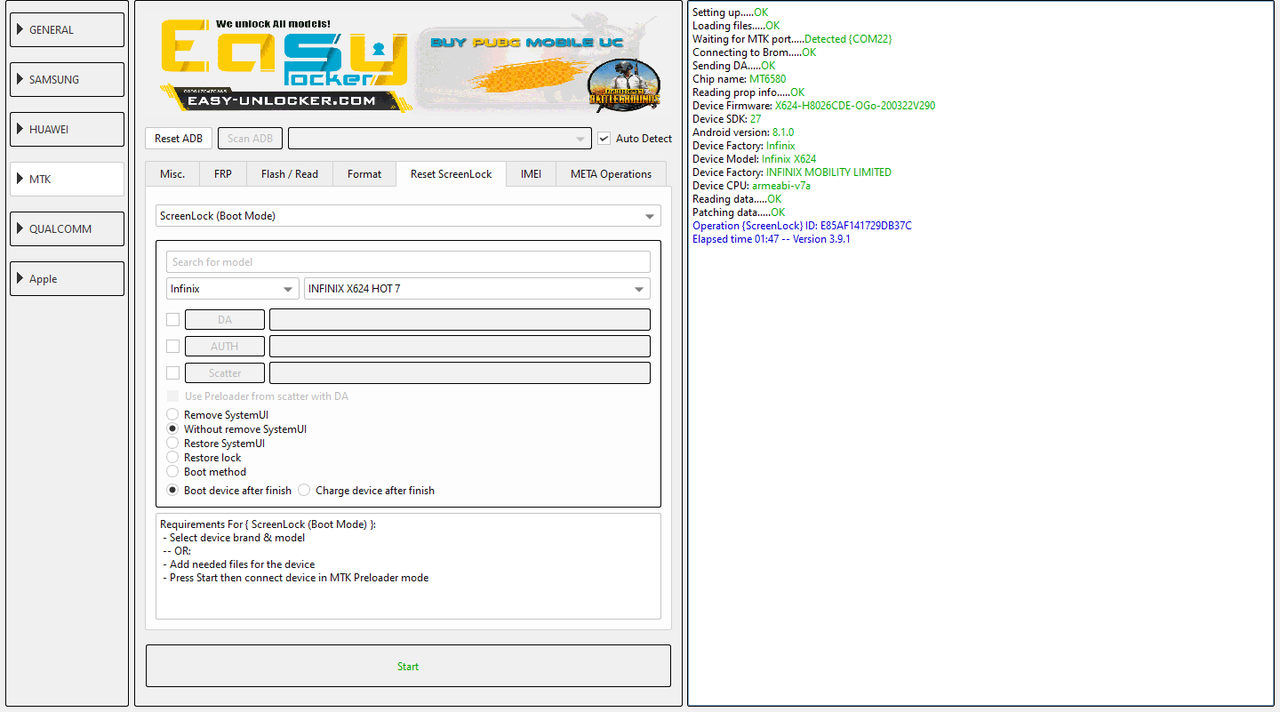Click the Scan ADB button
Image resolution: width=1280 pixels, height=712 pixels.
[x=250, y=139]
